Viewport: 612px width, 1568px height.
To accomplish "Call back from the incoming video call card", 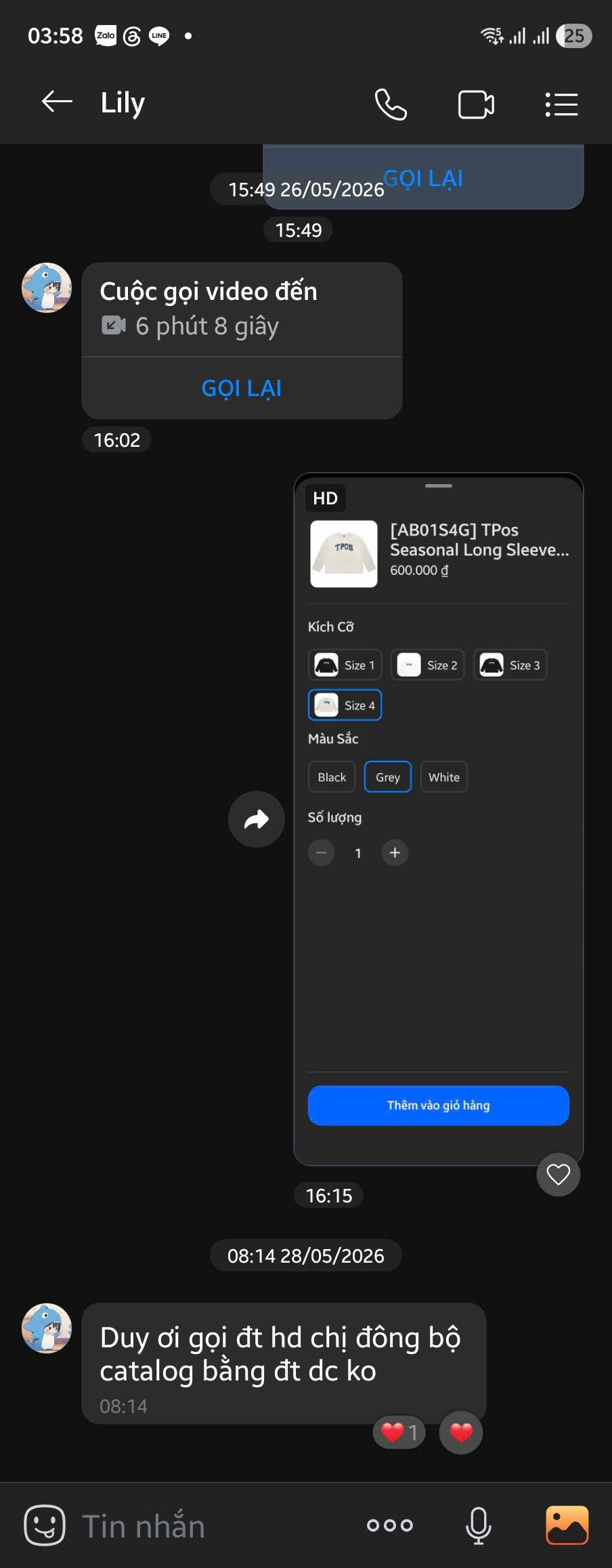I will click(x=242, y=388).
